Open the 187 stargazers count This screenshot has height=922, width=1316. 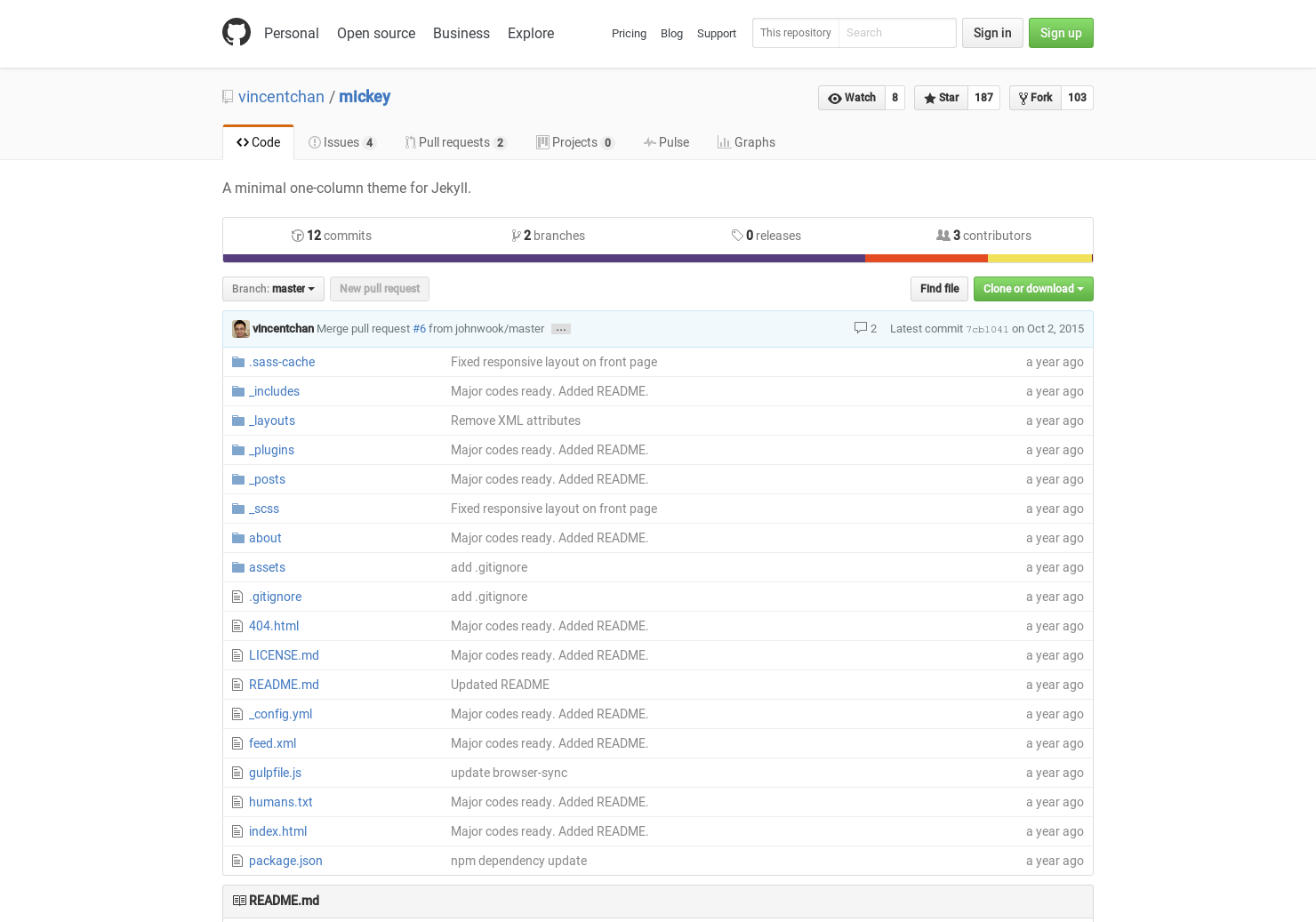[984, 98]
